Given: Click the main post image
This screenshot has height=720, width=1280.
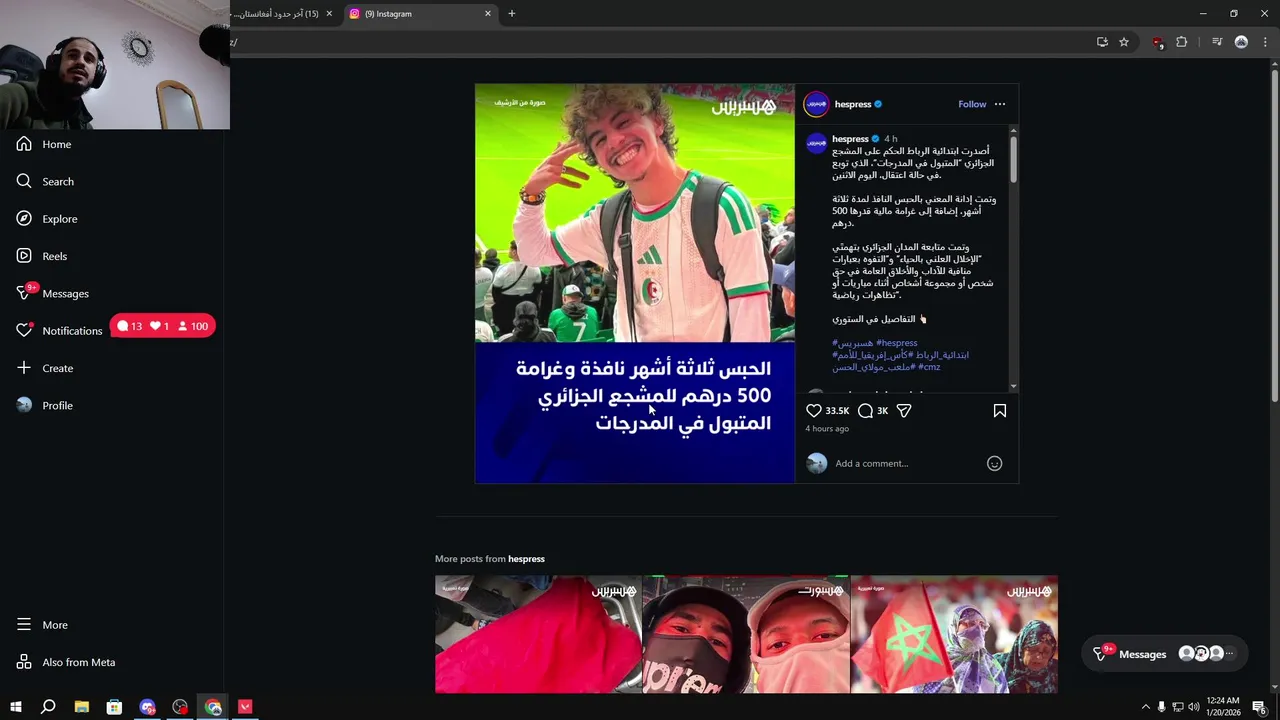Looking at the screenshot, I should 635,284.
